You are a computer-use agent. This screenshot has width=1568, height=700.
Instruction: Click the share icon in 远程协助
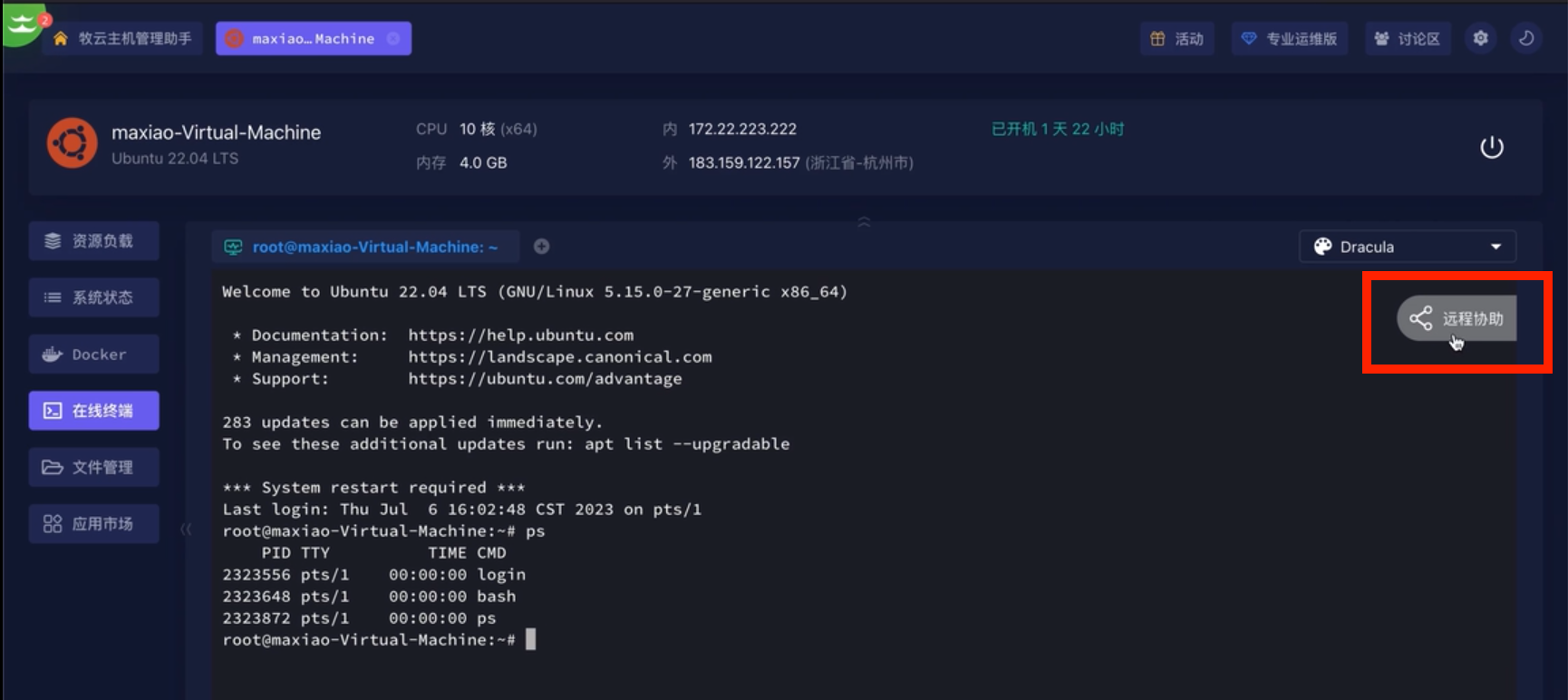pyautogui.click(x=1420, y=318)
